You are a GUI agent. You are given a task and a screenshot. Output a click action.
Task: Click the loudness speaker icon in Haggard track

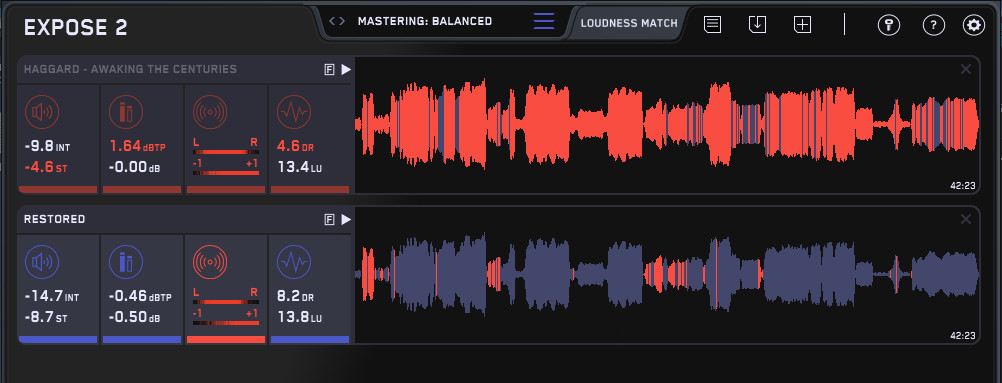[42, 113]
